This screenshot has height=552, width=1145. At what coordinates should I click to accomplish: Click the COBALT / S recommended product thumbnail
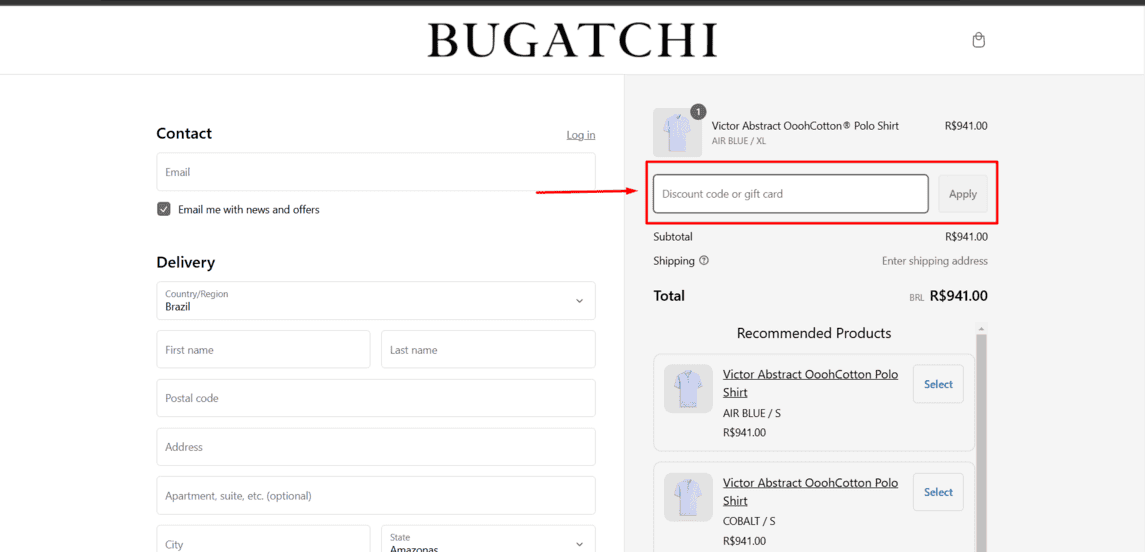(x=688, y=497)
